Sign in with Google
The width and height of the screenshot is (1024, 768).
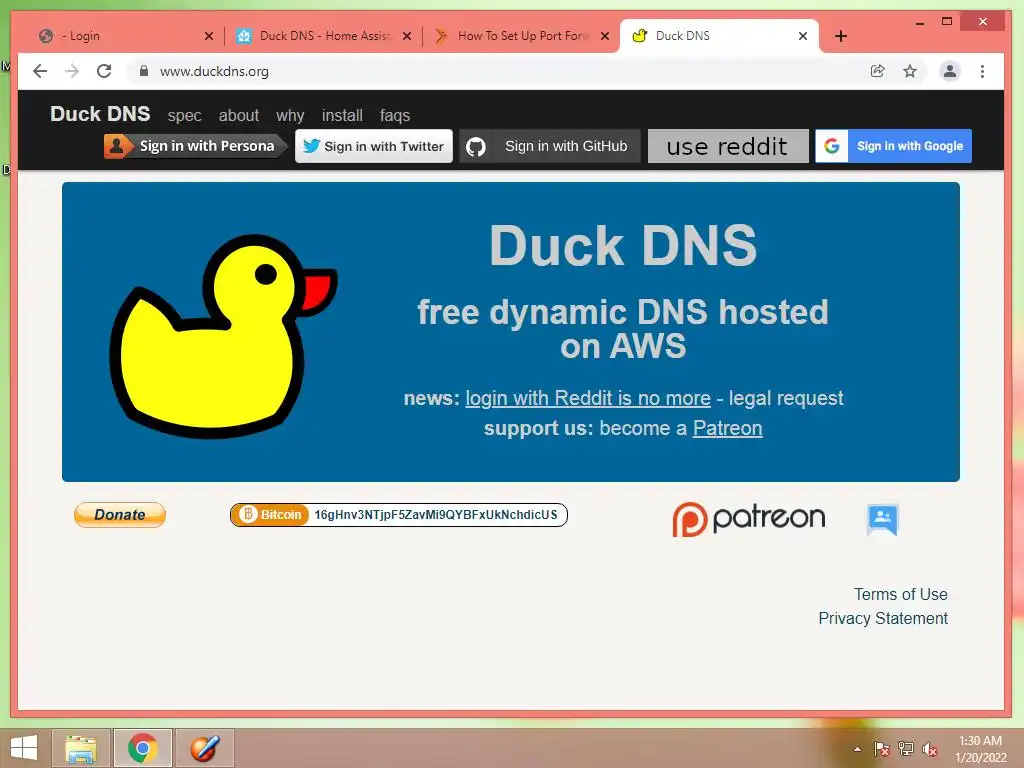coord(893,146)
